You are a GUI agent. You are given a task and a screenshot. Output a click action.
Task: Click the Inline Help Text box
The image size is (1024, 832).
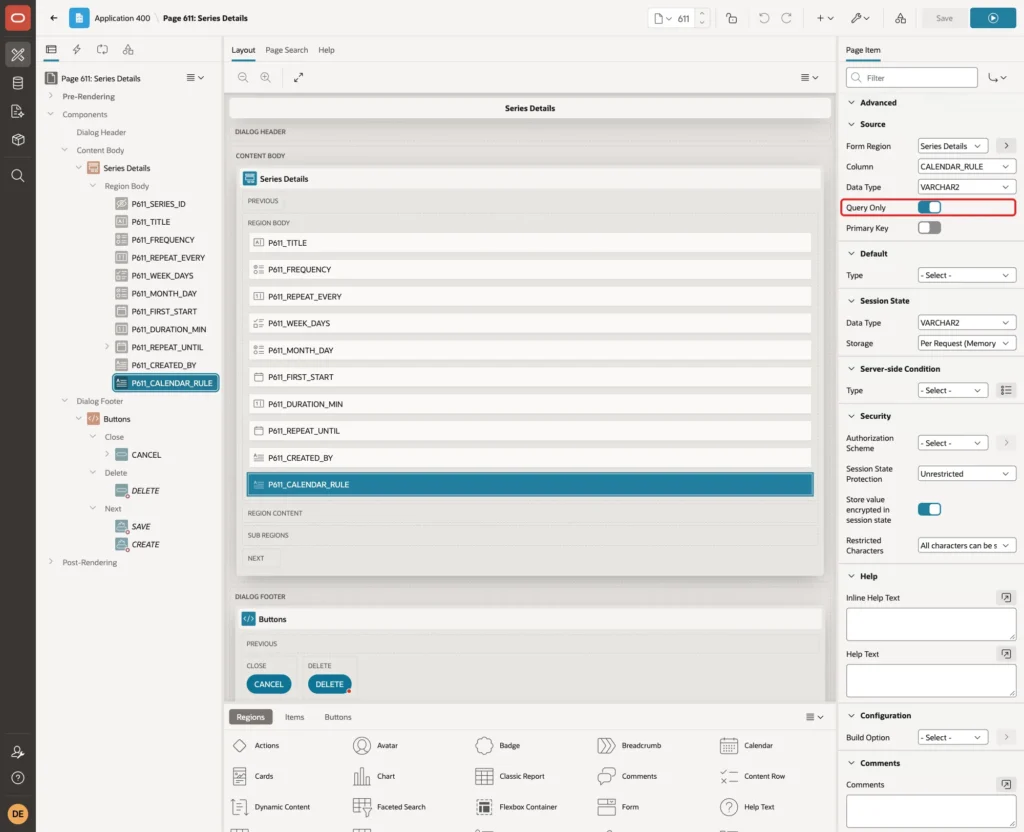[x=930, y=624]
